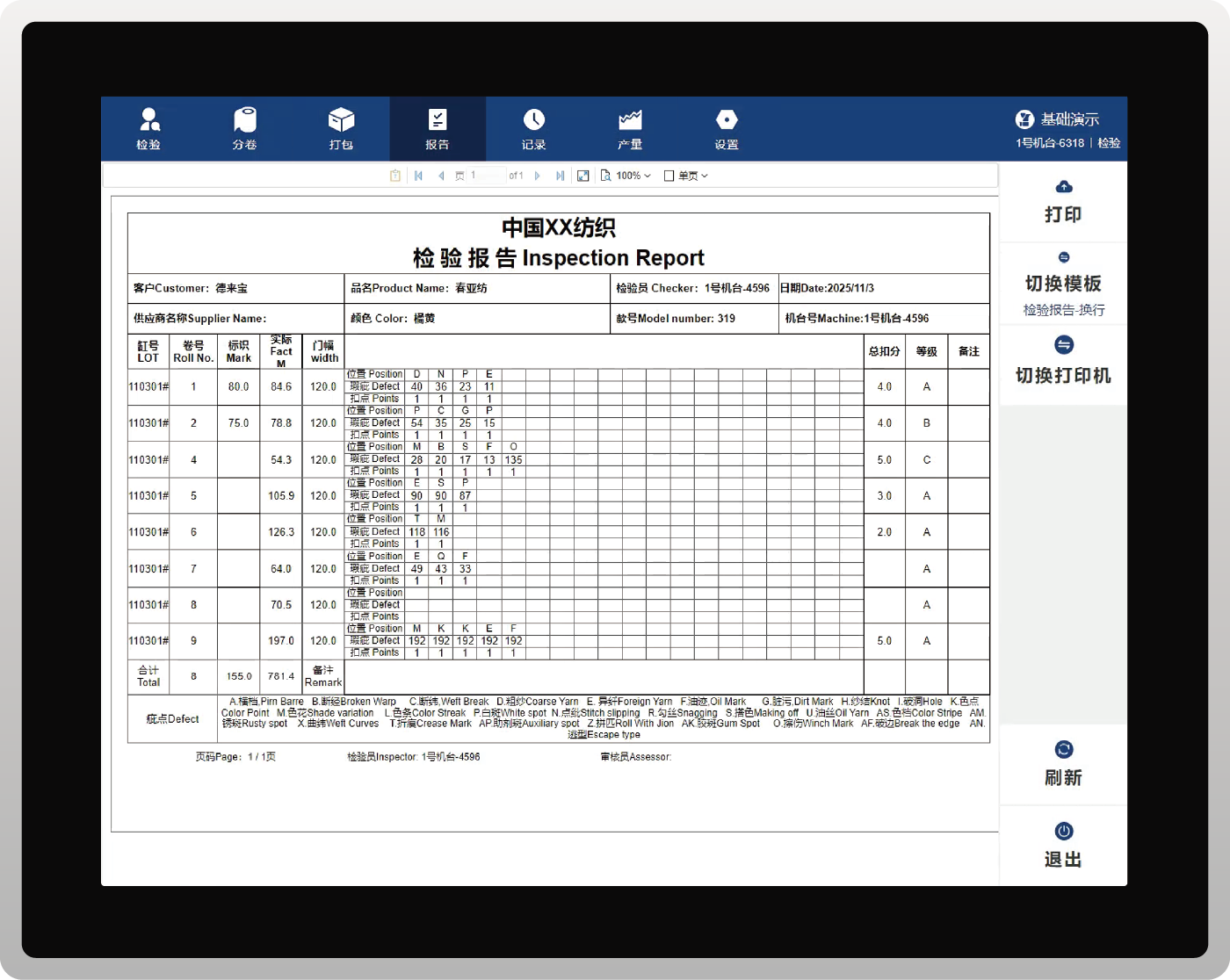Click the 退出 exit button
Viewport: 1230px width, 980px height.
pyautogui.click(x=1063, y=847)
